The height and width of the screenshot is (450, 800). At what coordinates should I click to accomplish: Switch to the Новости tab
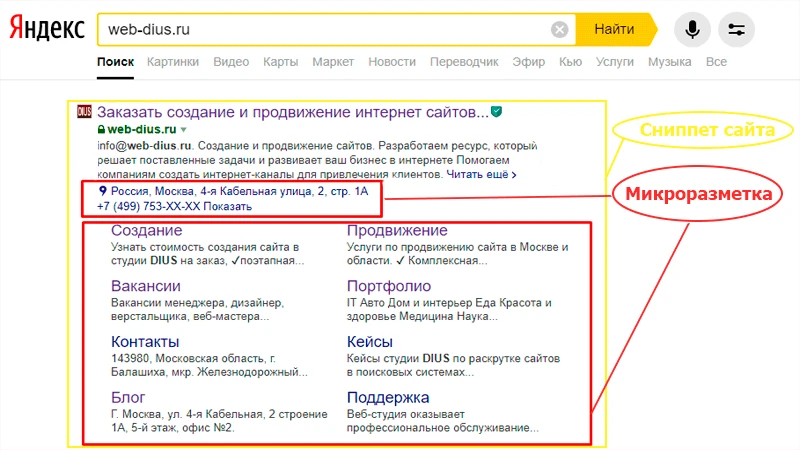click(392, 62)
